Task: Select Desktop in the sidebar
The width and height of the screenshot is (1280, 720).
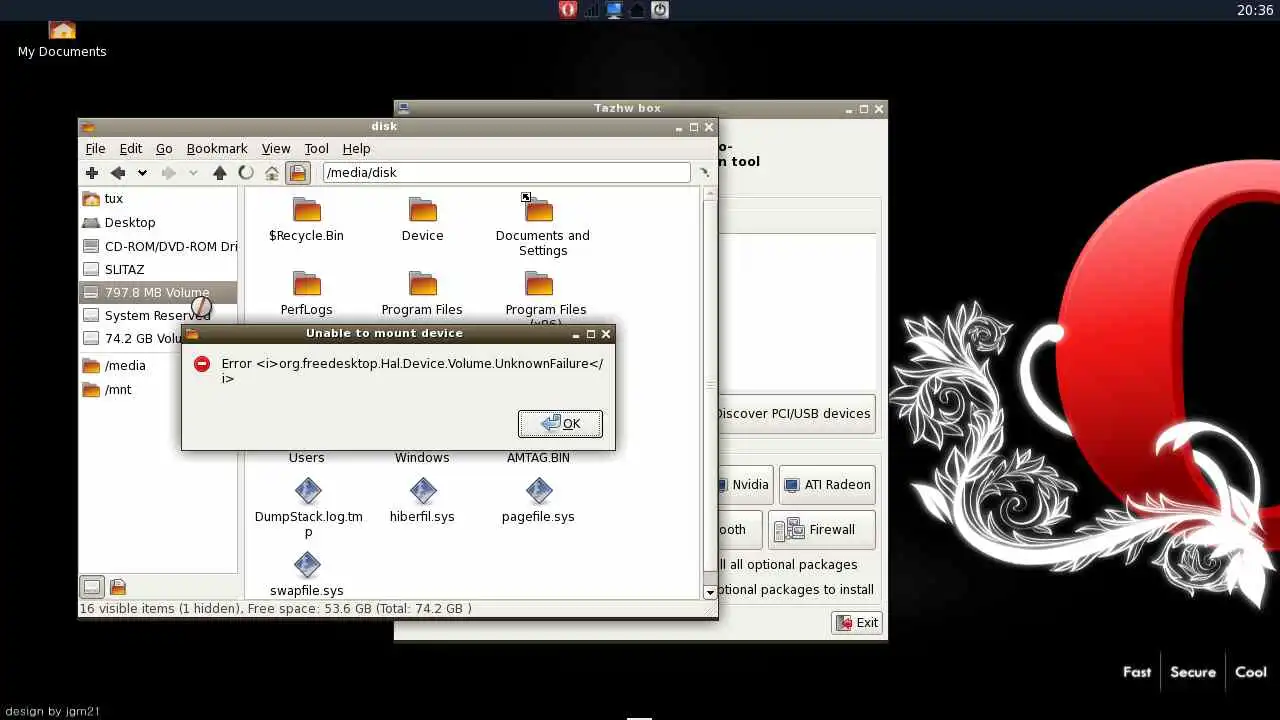Action: [158, 222]
